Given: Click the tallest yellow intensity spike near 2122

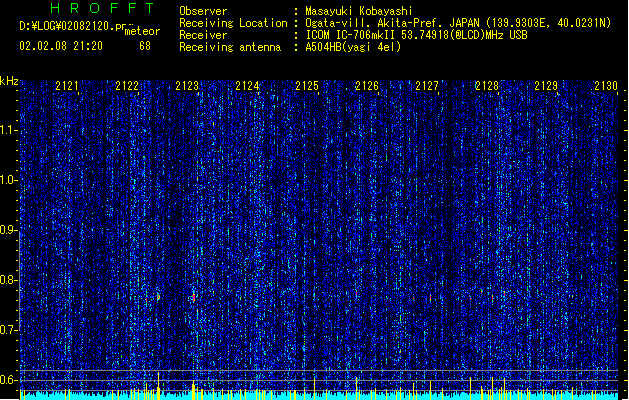Looking at the screenshot, I should tap(158, 386).
